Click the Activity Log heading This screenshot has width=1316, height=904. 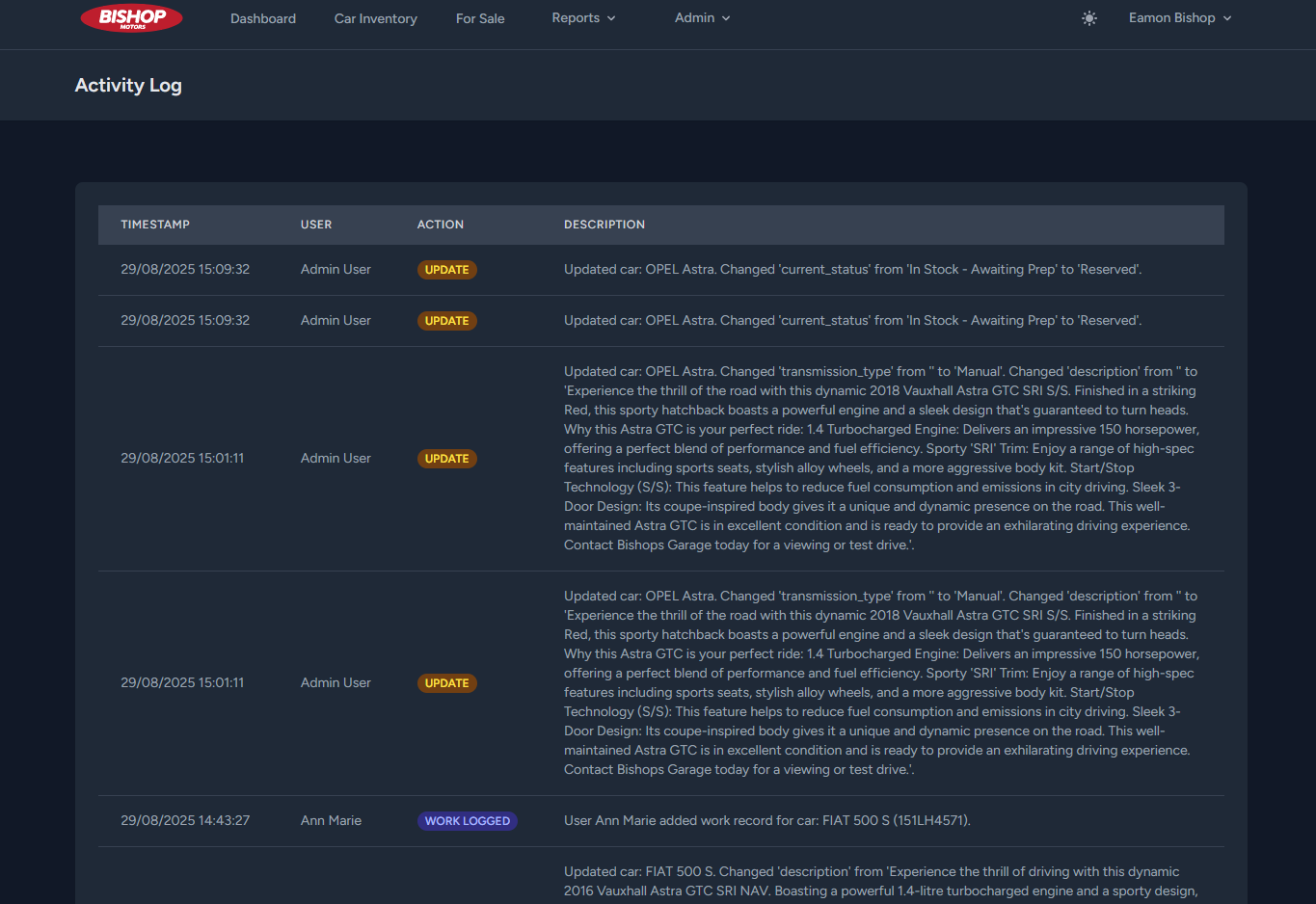(x=128, y=85)
